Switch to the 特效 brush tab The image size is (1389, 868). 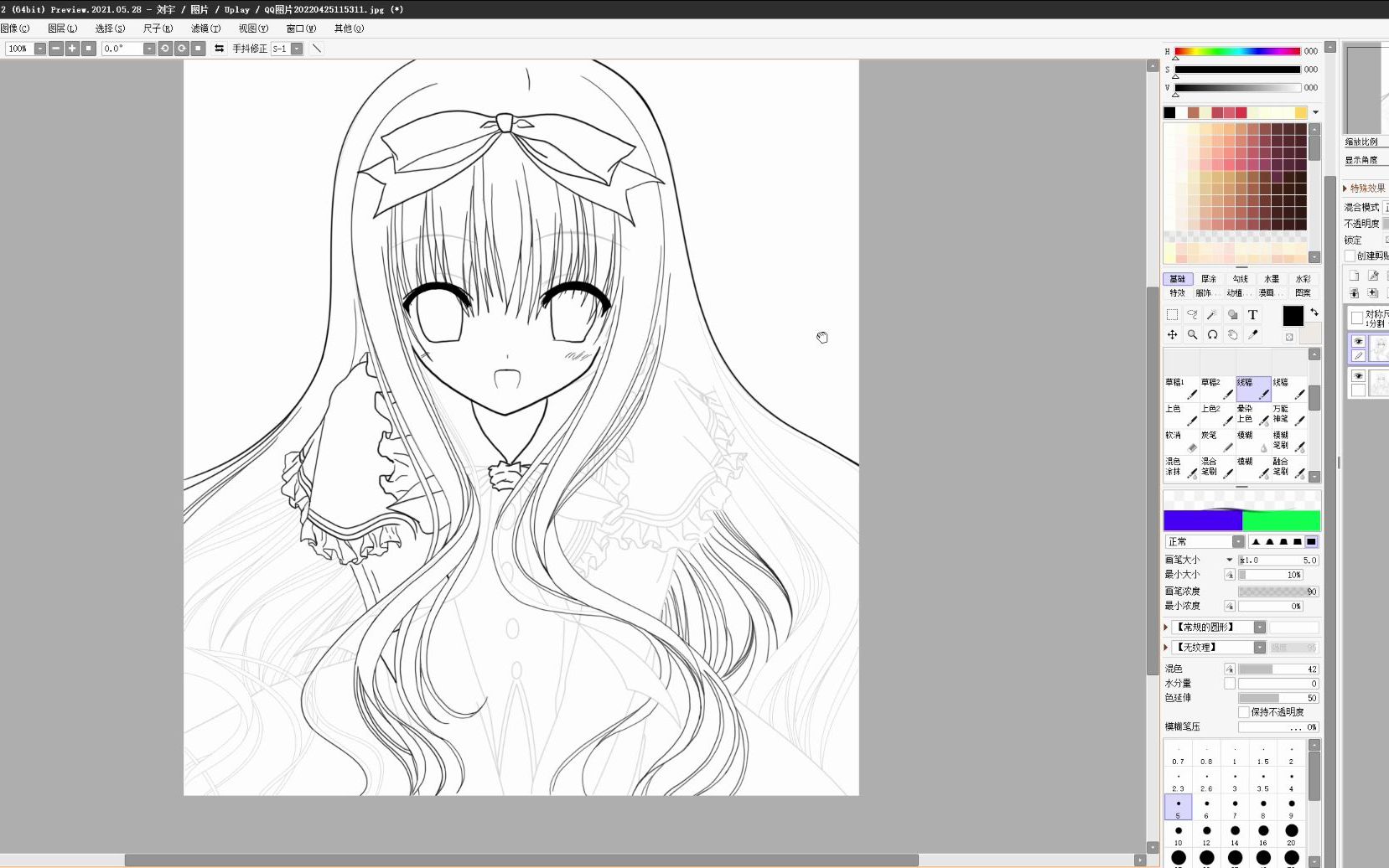point(1178,293)
